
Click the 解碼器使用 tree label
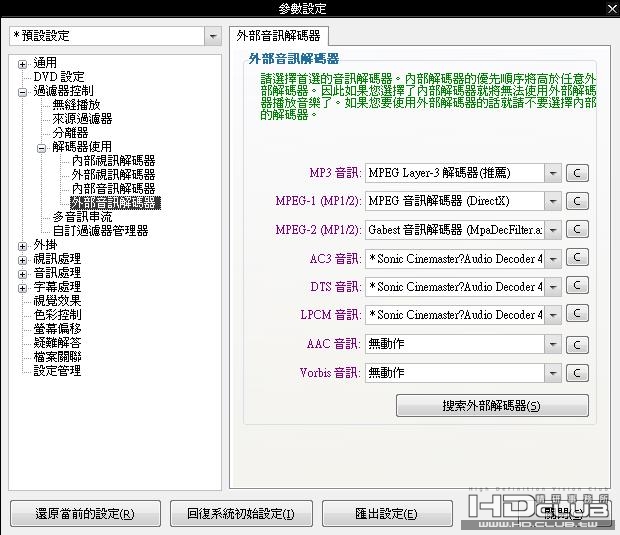pos(82,147)
